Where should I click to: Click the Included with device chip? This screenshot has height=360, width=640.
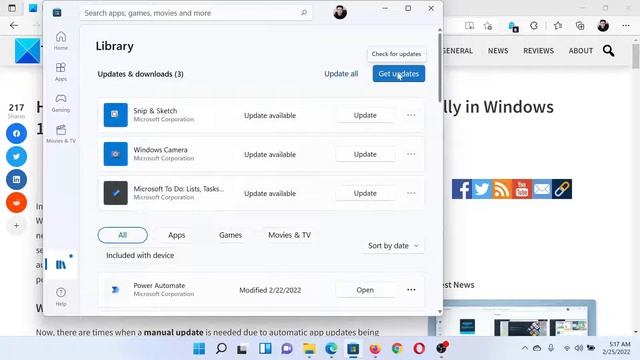click(x=140, y=255)
